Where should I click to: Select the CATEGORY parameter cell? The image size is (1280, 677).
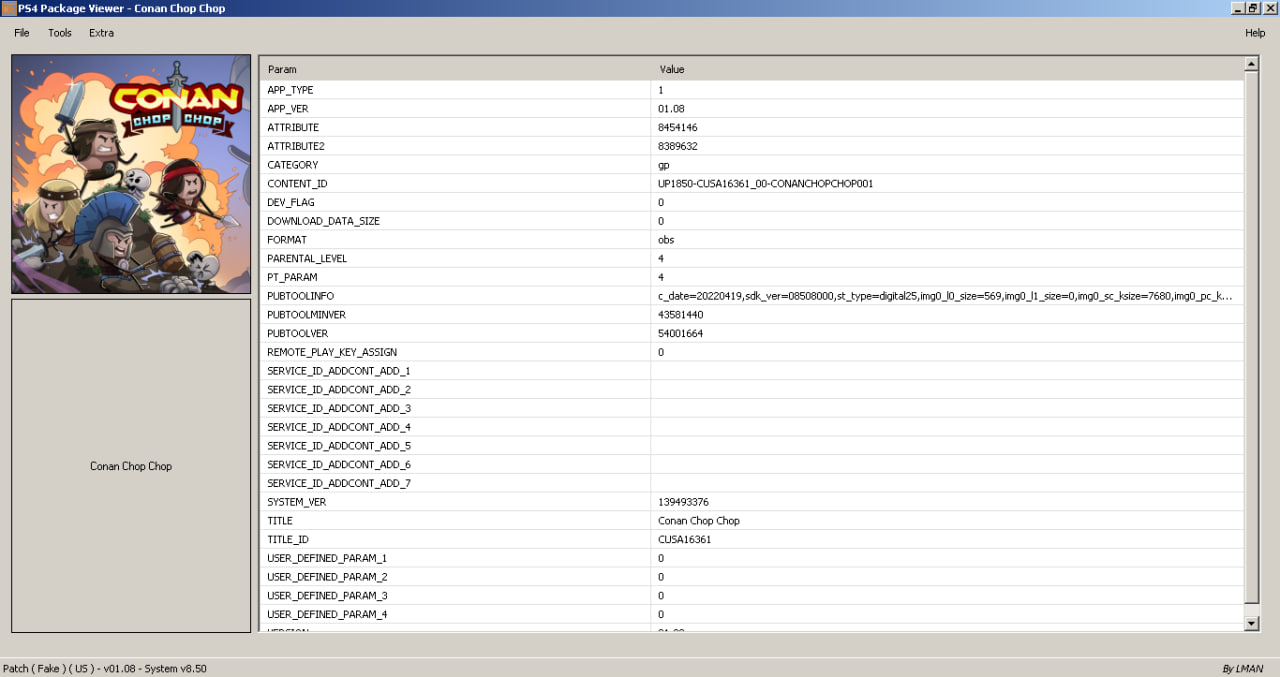point(455,165)
